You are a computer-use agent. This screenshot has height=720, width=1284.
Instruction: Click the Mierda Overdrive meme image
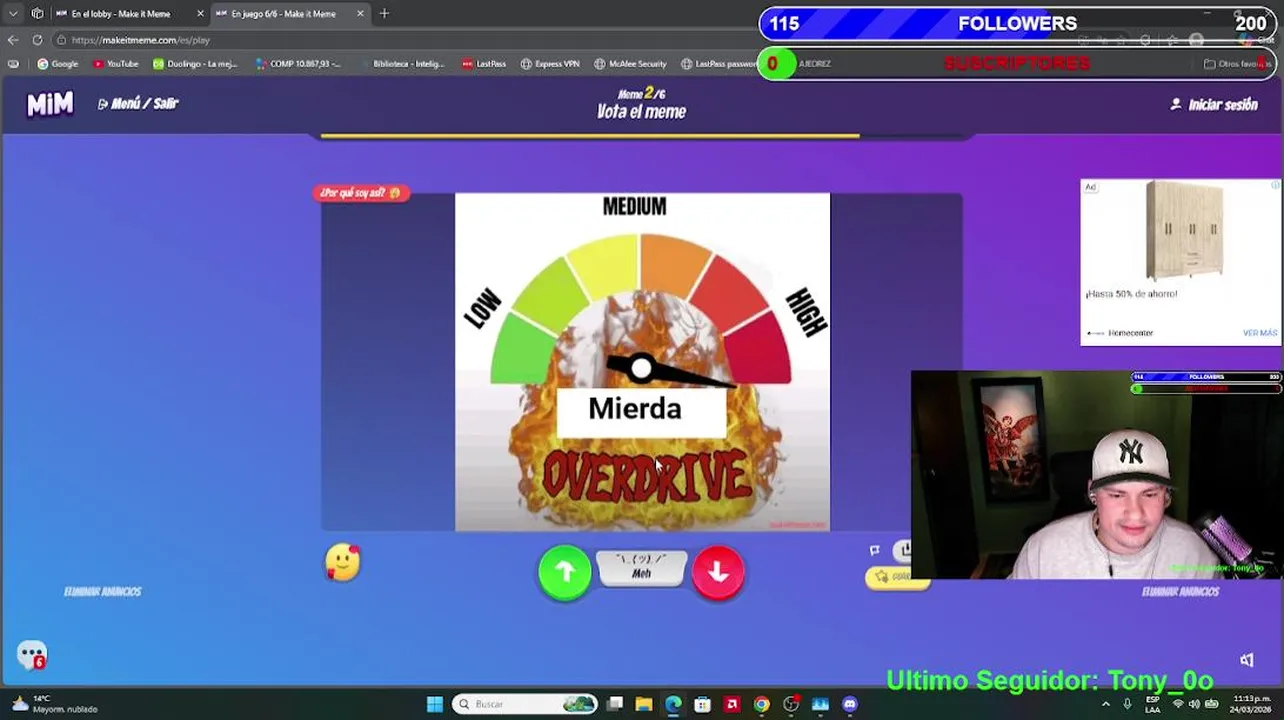pyautogui.click(x=642, y=362)
